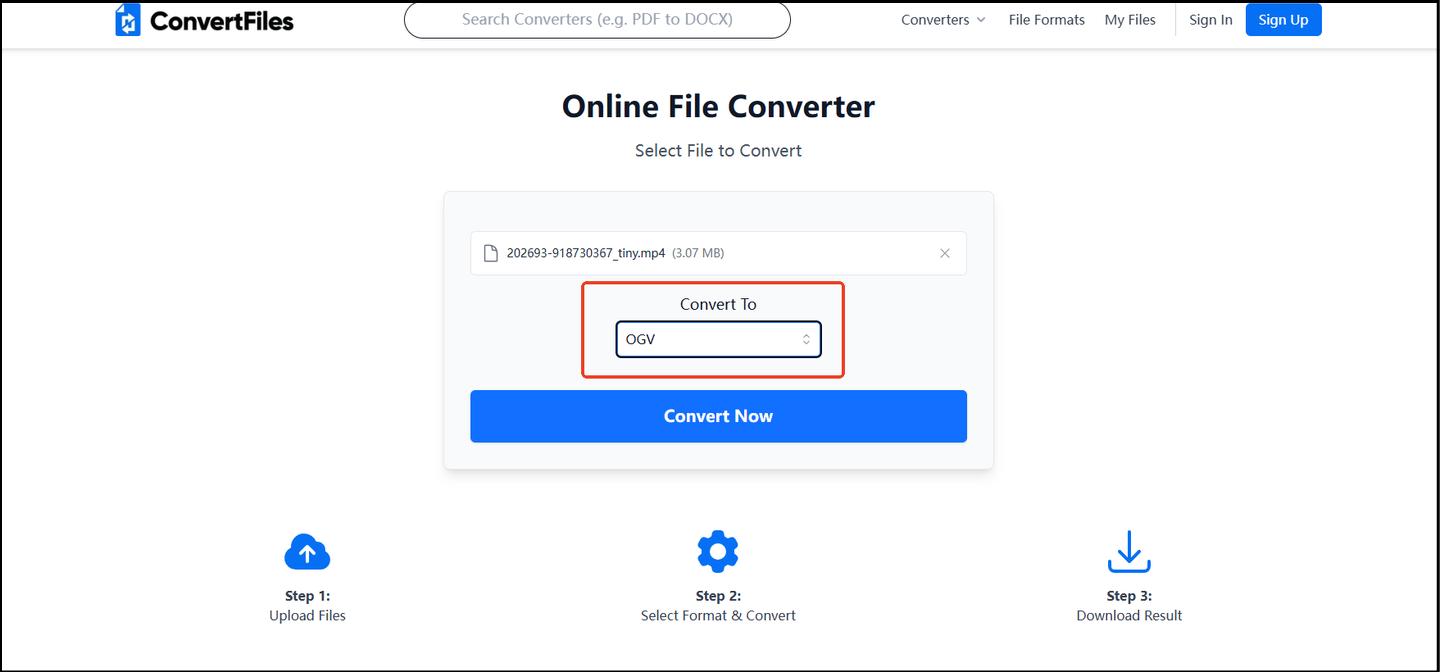Select the upload cloud icon under Step 1
1440x672 pixels.
tap(307, 551)
